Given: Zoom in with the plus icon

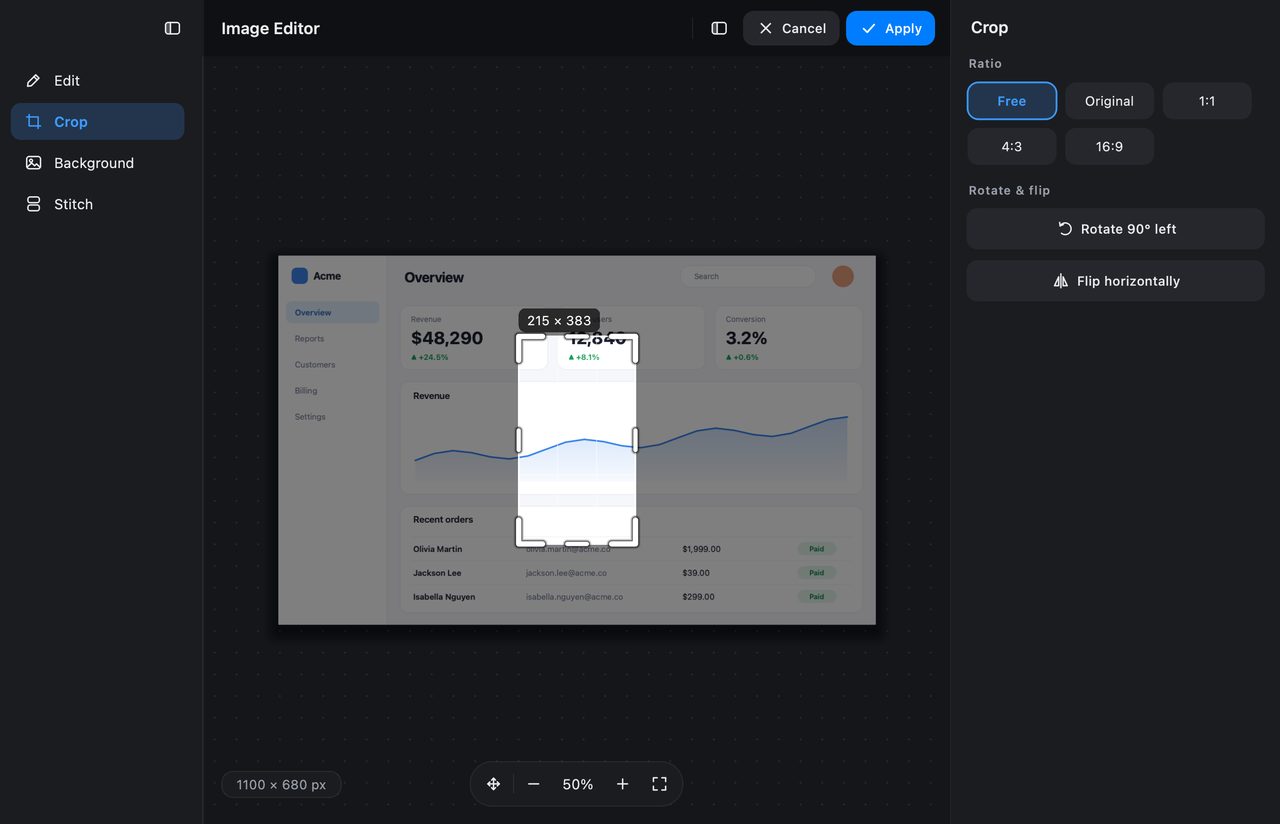Looking at the screenshot, I should click(622, 784).
